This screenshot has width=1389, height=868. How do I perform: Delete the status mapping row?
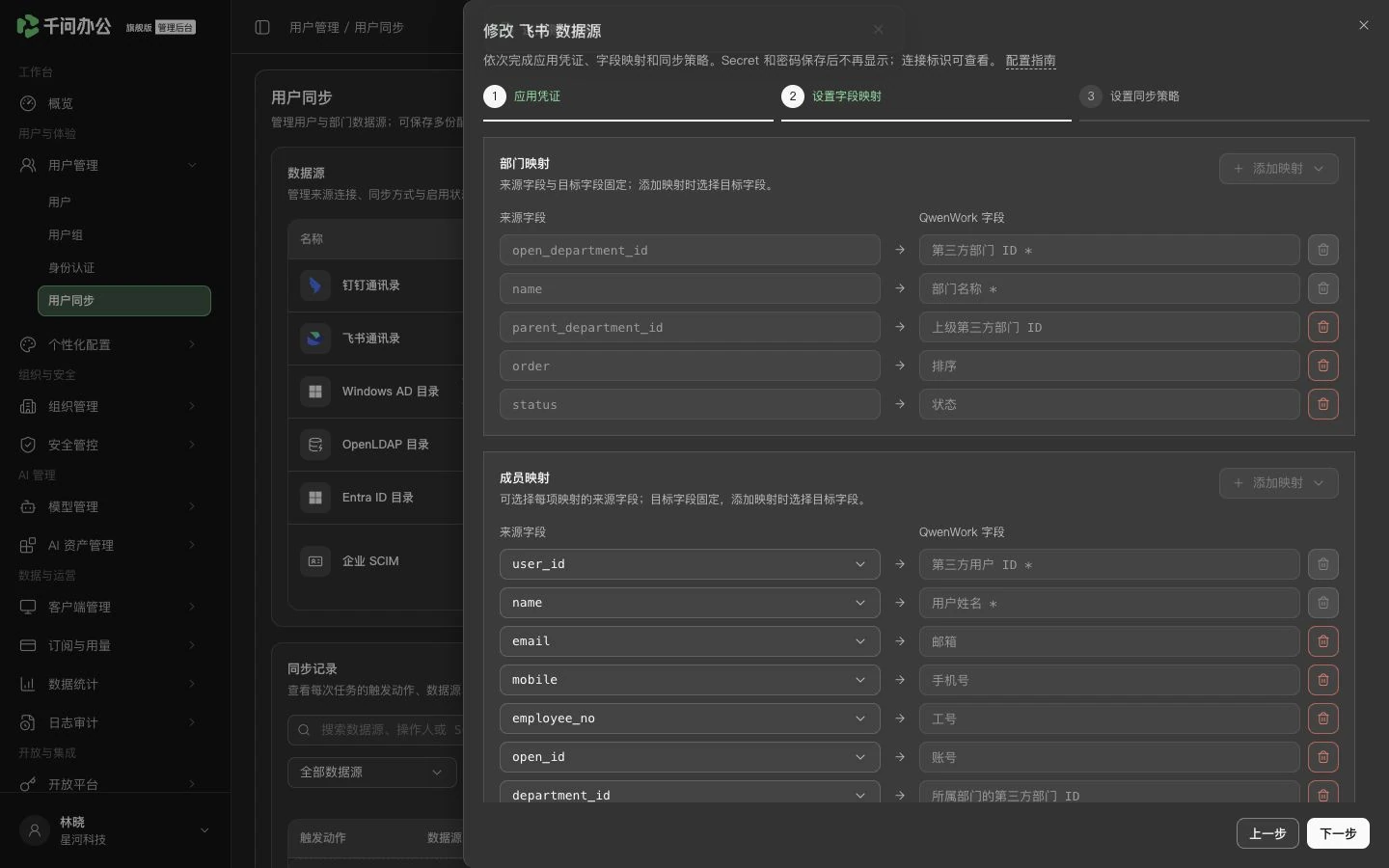pos(1322,404)
